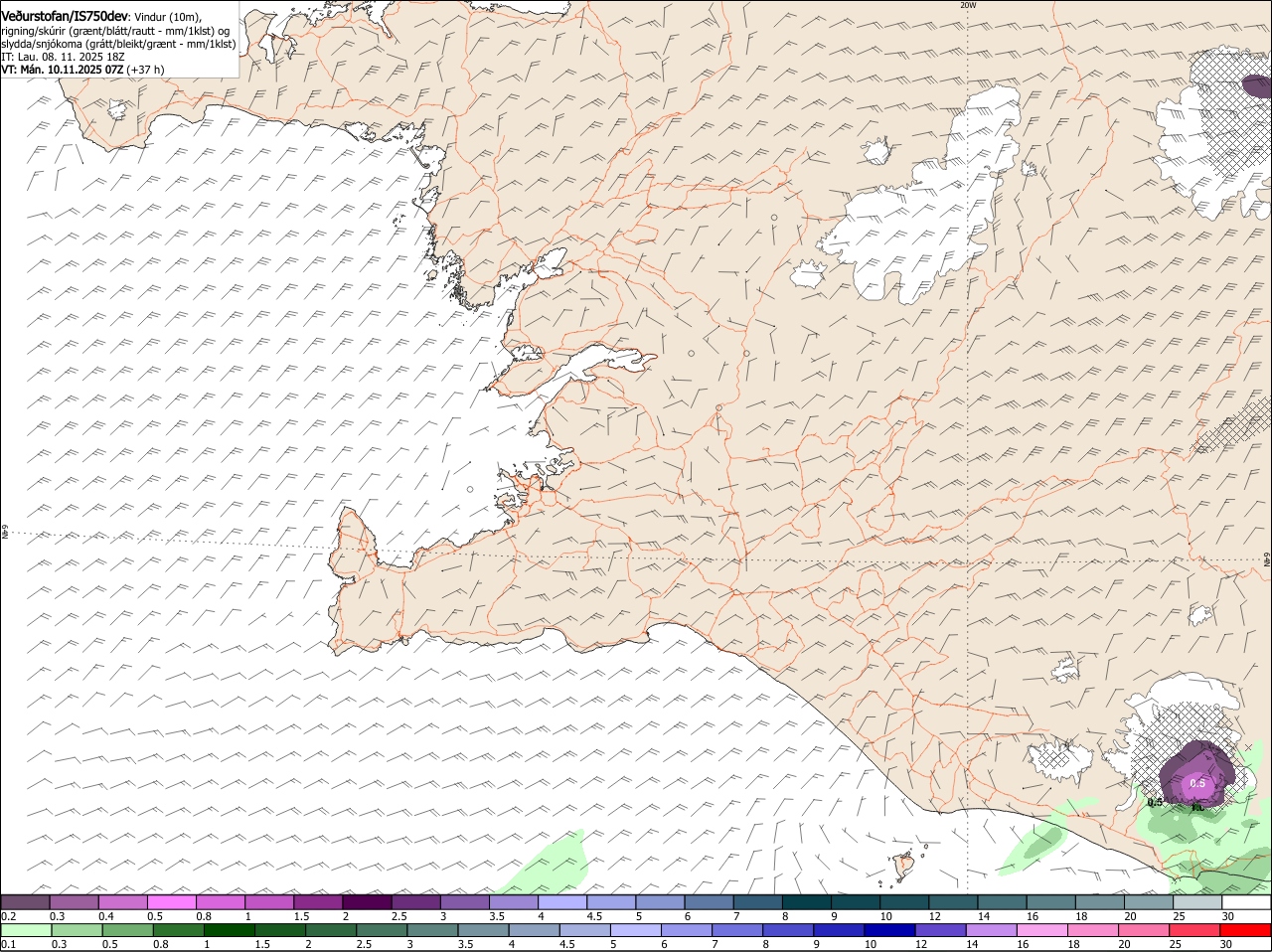This screenshot has width=1272, height=952.
Task: Click the '0.1' label on the green rain scale
Action: (8, 944)
